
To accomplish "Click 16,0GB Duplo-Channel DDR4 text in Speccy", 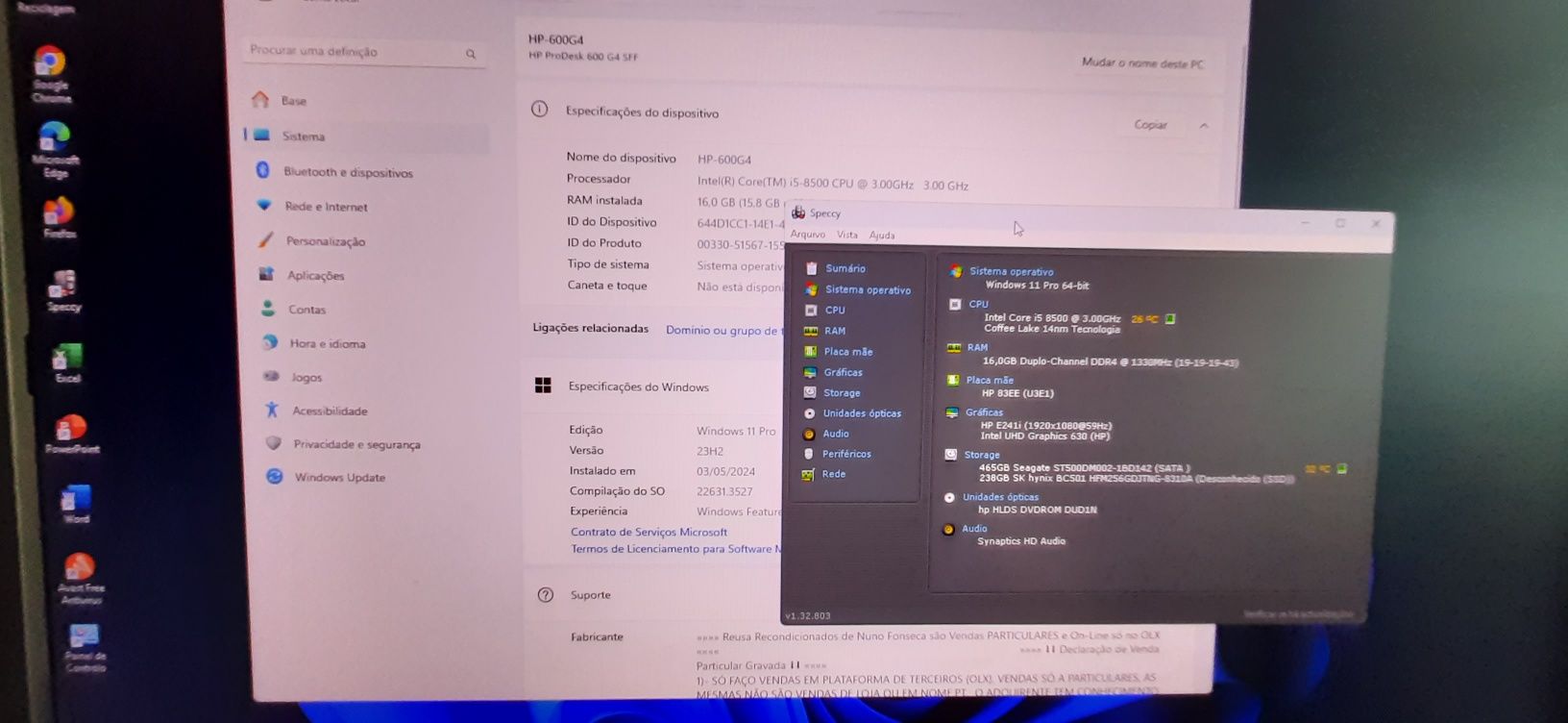I will 1110,361.
